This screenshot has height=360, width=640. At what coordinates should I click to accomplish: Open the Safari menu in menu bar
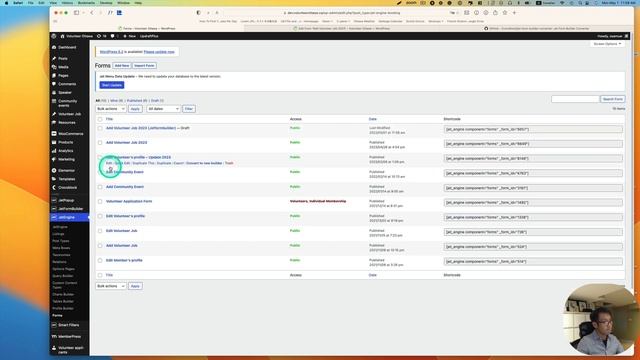[x=18, y=3]
